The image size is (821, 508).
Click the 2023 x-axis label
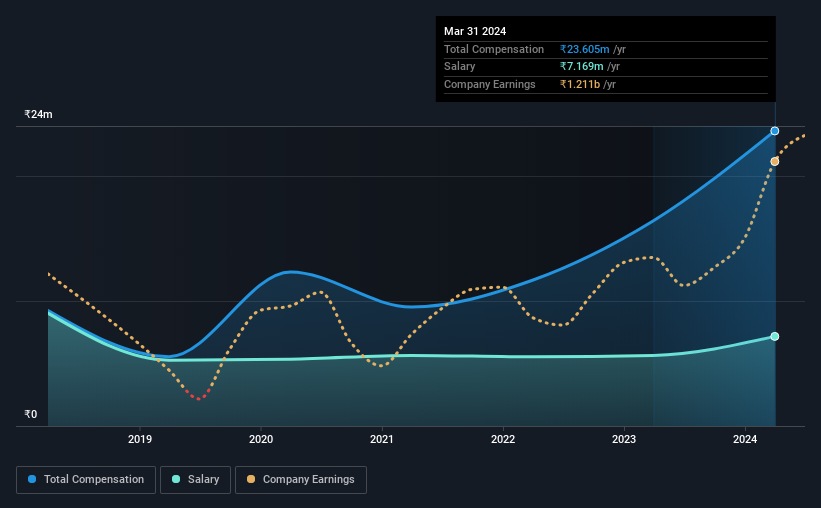tap(624, 439)
